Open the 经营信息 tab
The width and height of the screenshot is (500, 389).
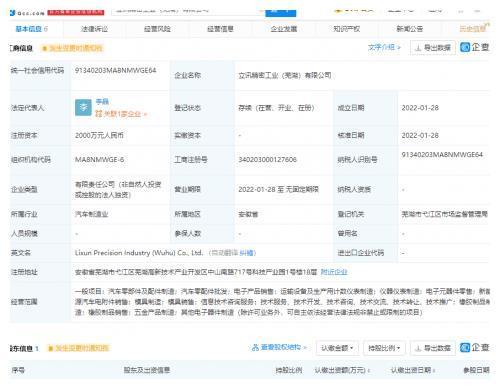point(220,29)
